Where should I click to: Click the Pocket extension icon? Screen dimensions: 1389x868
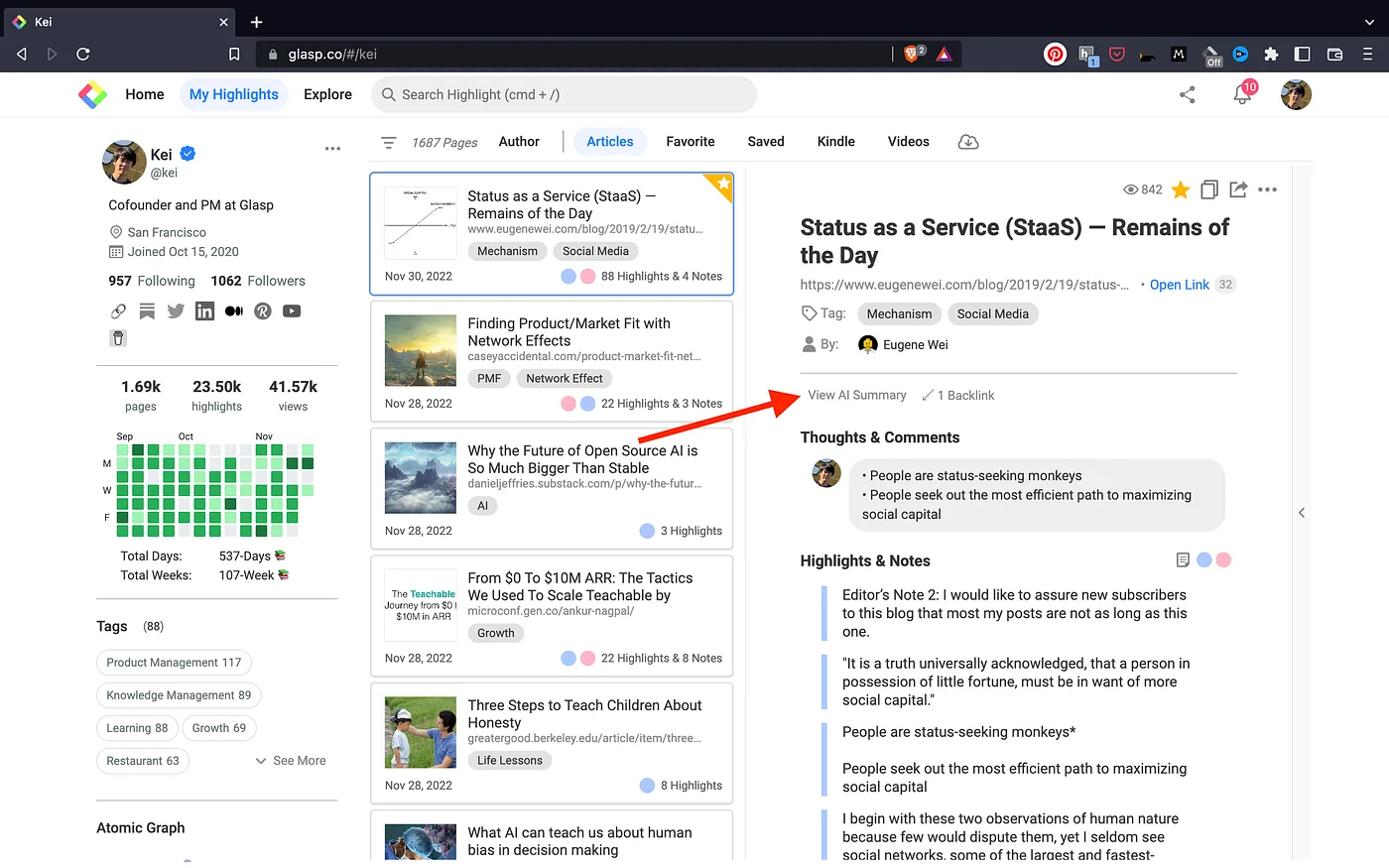click(x=1117, y=55)
